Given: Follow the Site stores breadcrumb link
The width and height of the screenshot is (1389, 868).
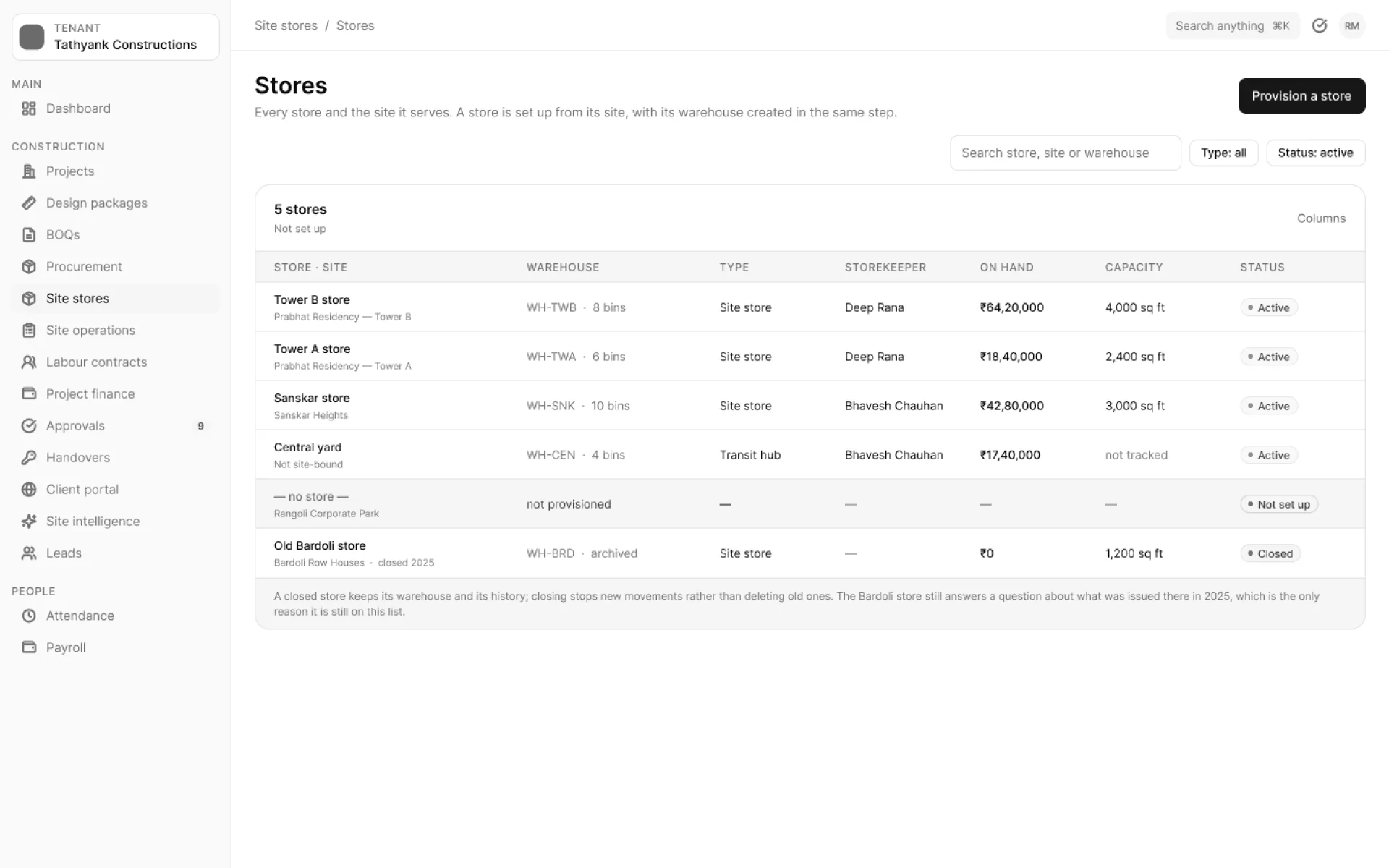Looking at the screenshot, I should (x=286, y=26).
